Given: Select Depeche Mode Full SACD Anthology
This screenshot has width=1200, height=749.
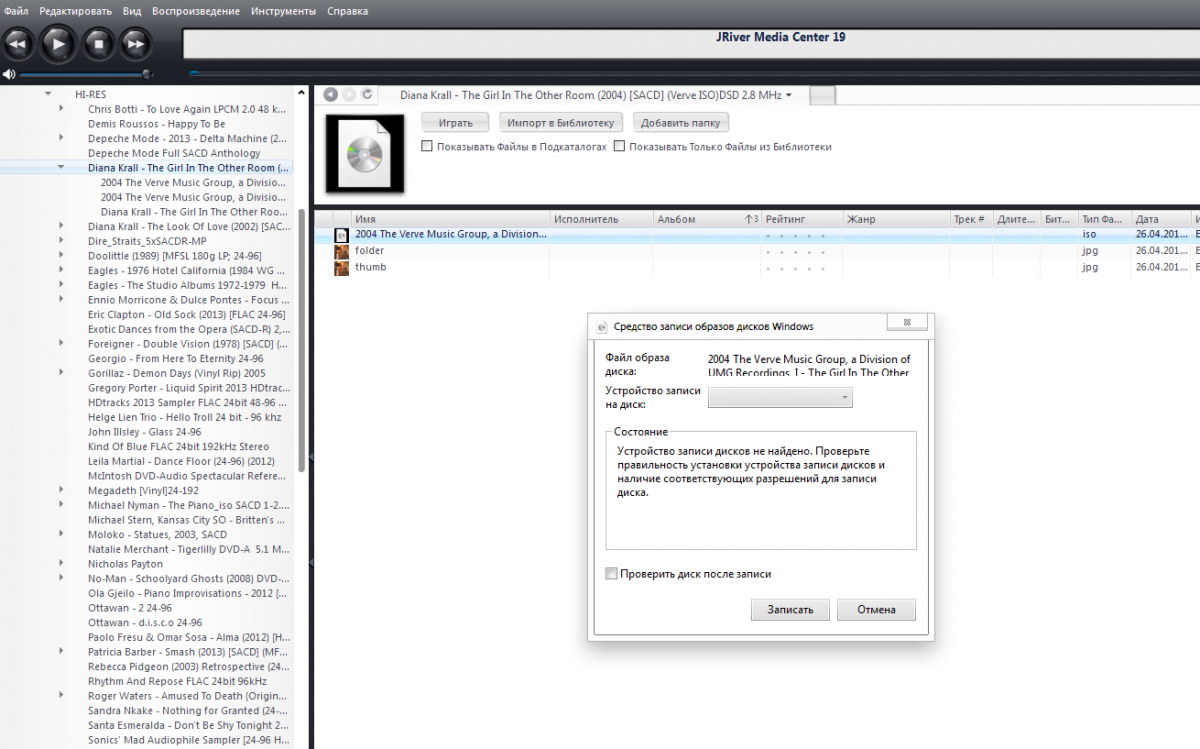Looking at the screenshot, I should point(174,153).
